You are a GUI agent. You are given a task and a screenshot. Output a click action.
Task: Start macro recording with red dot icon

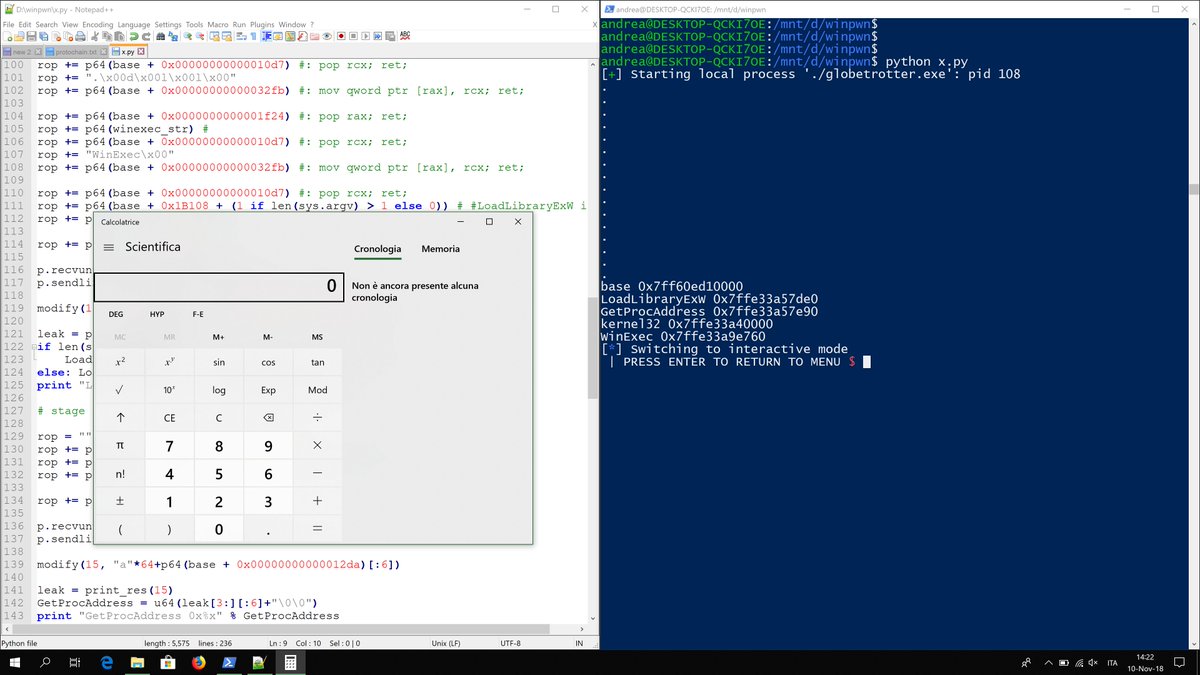coord(340,36)
